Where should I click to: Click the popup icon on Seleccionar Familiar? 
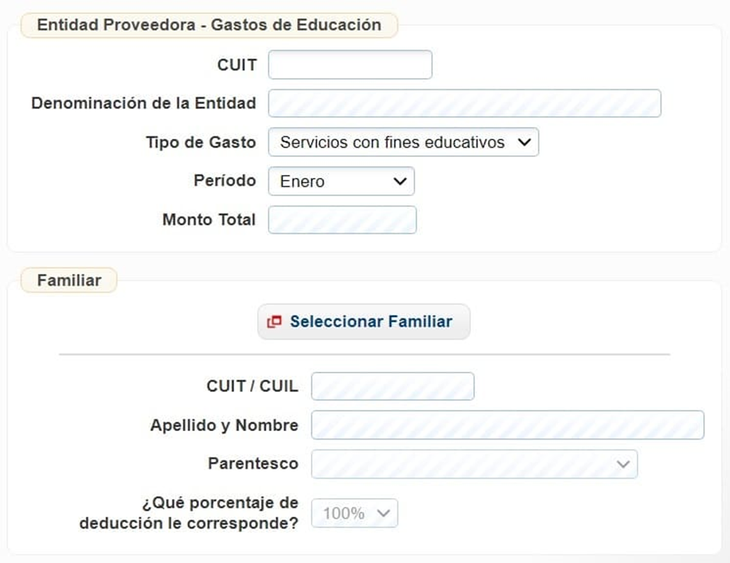click(x=274, y=322)
